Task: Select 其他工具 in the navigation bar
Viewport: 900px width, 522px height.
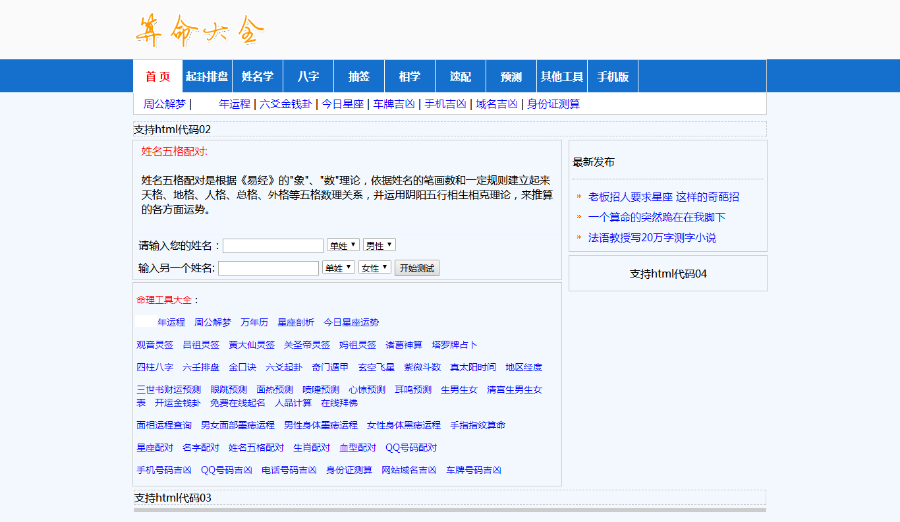Action: pos(562,77)
